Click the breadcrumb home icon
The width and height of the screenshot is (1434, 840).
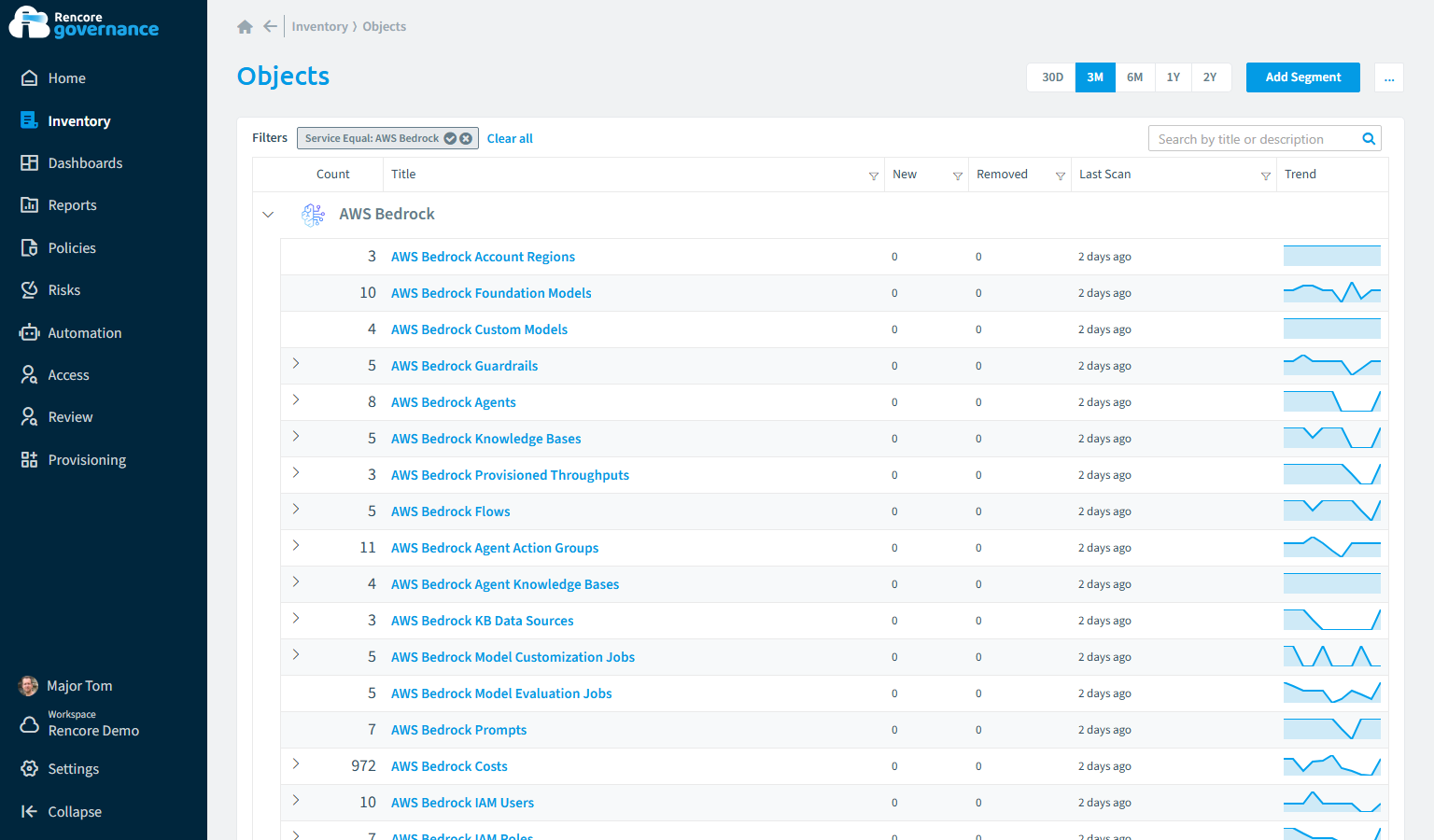(246, 27)
